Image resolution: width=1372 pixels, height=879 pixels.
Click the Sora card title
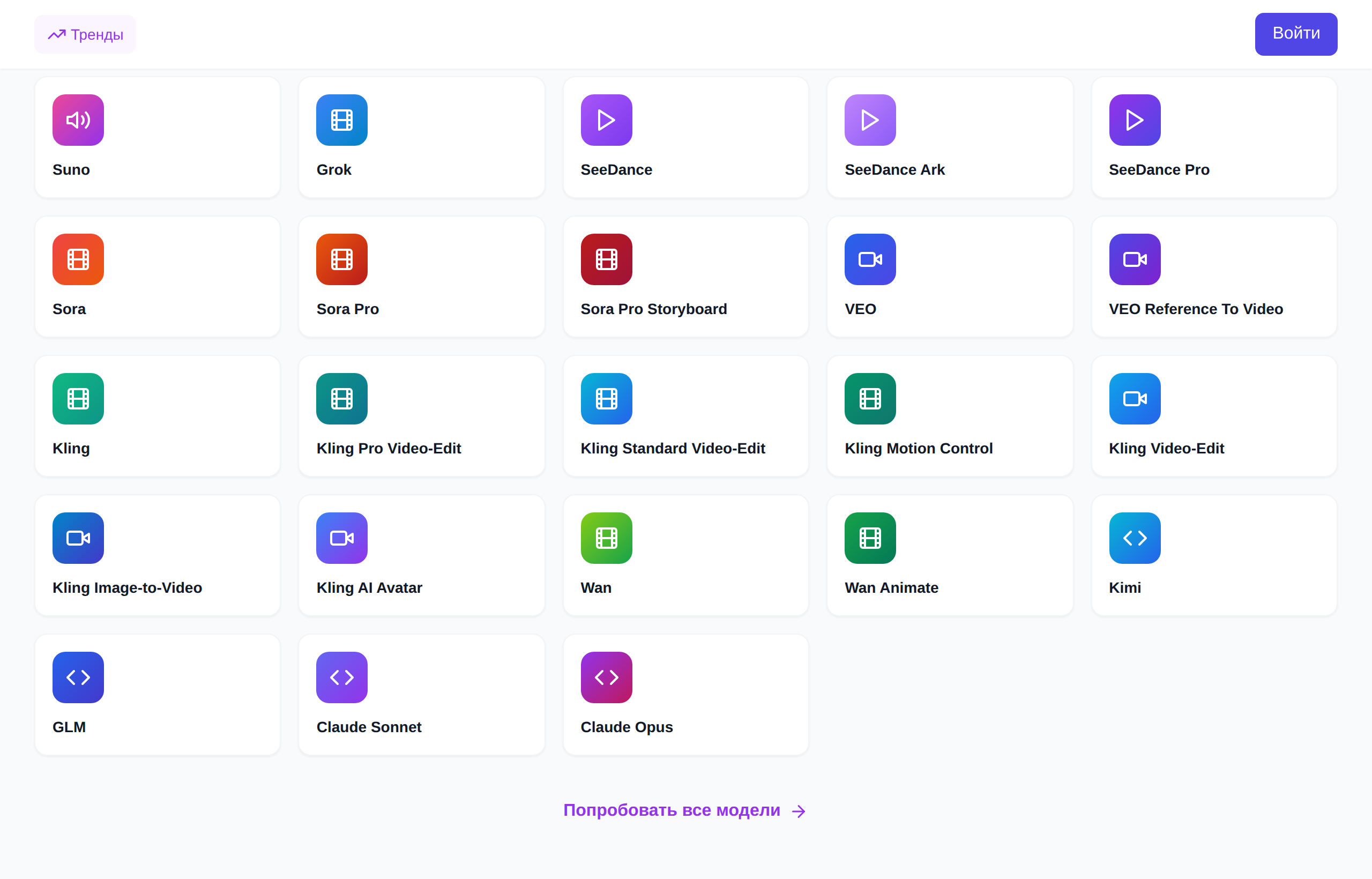[x=69, y=309]
